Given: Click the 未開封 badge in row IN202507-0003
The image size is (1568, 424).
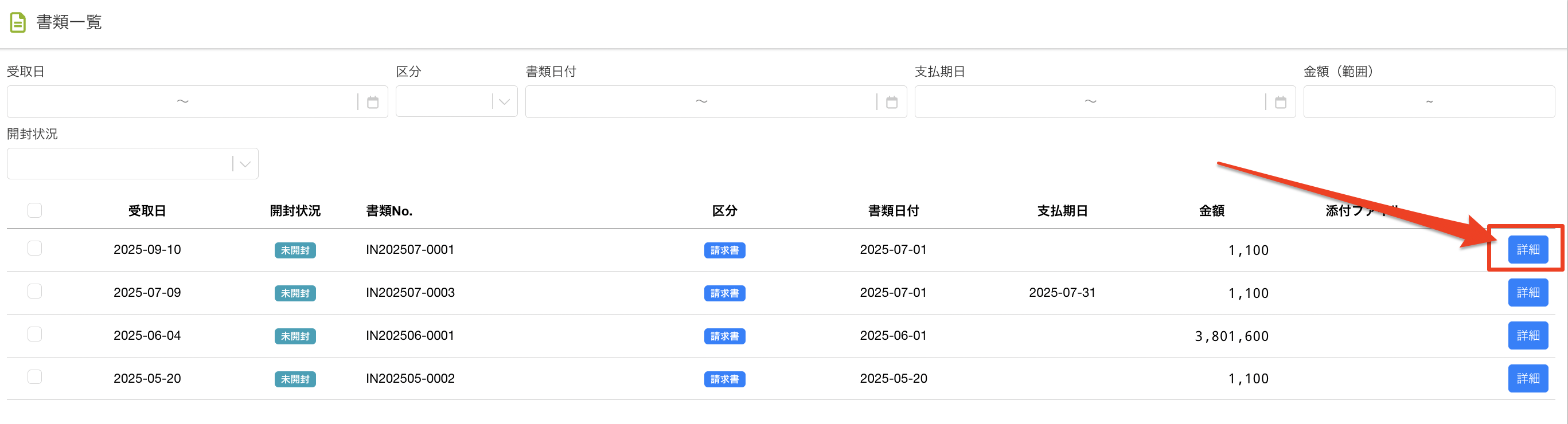Looking at the screenshot, I should pos(295,294).
